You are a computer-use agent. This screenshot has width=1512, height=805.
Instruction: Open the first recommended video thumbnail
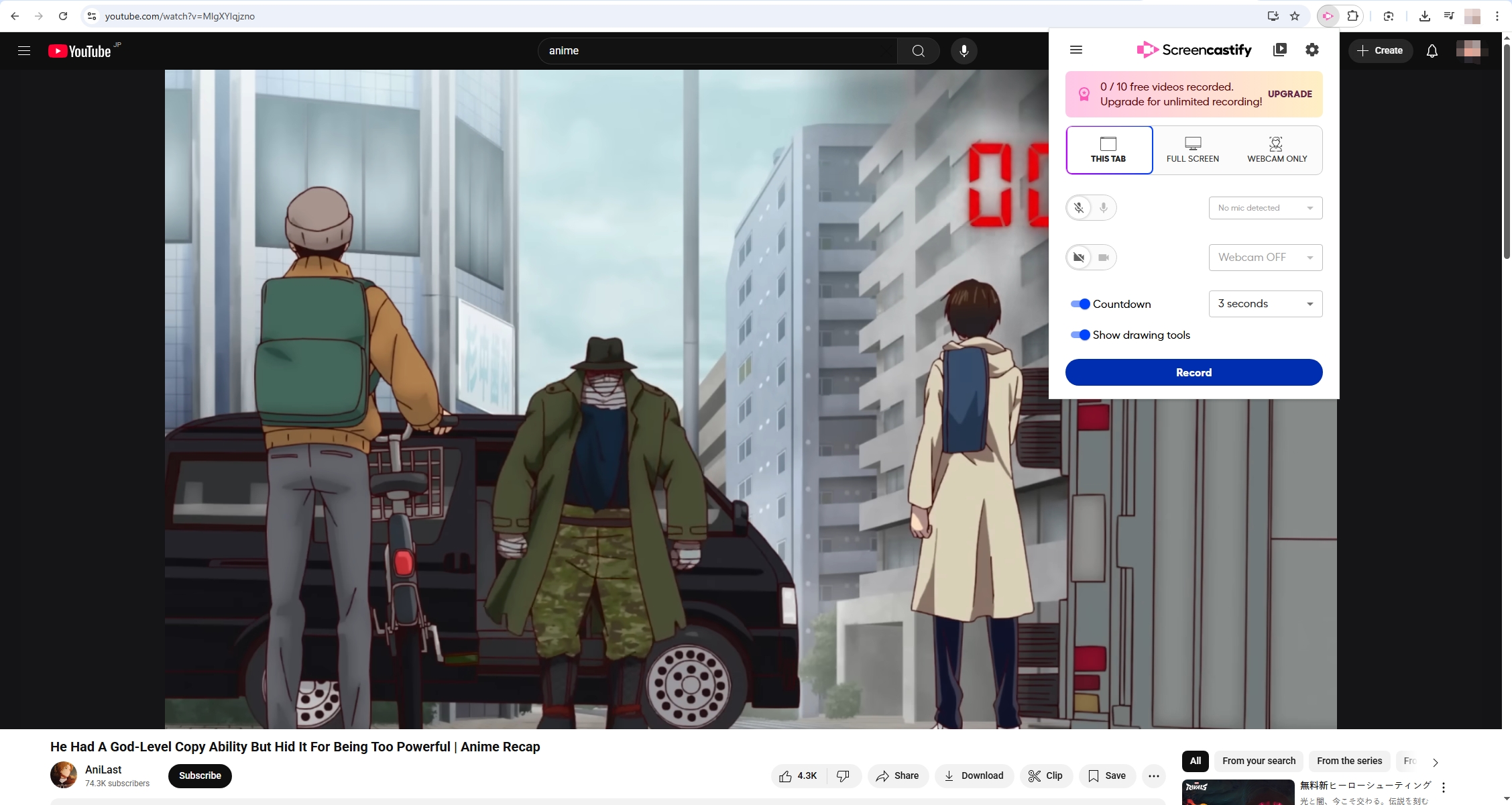(1238, 792)
